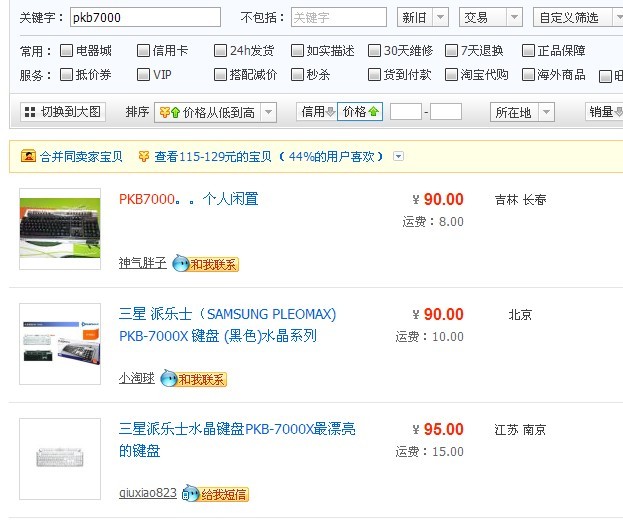Tick the 如实描述 checkbox
Viewport: 623px width, 521px height.
[x=297, y=50]
